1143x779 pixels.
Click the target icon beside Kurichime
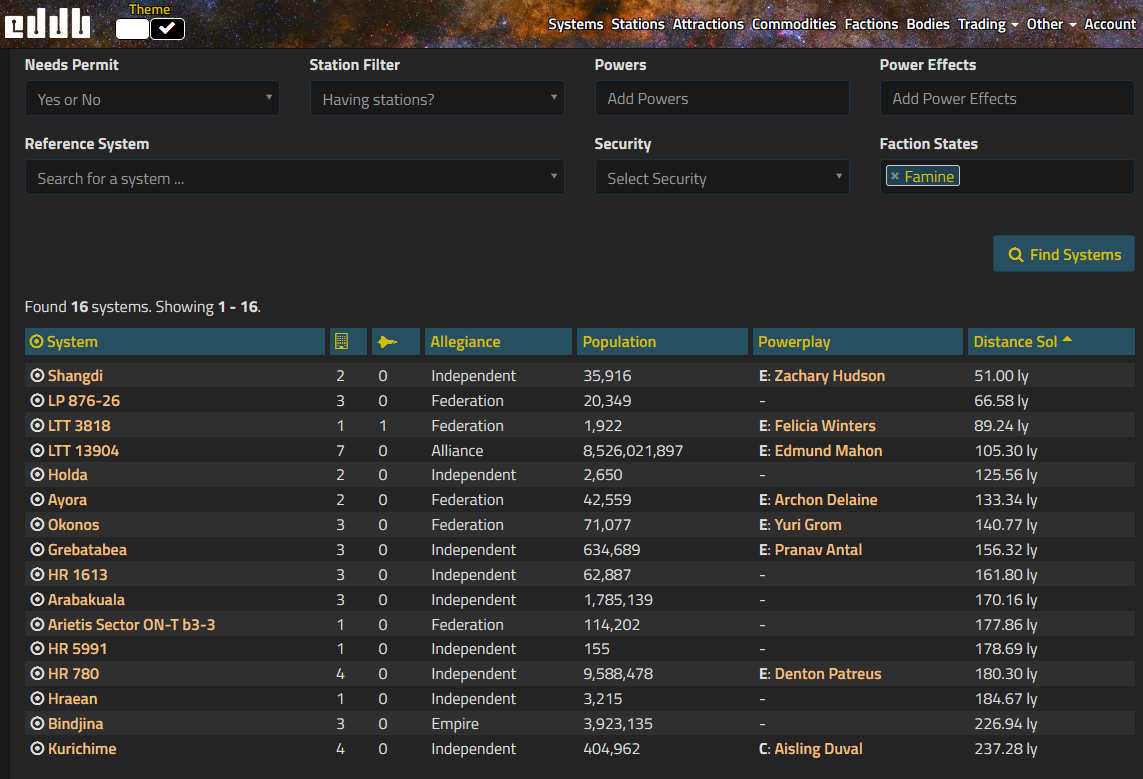tap(37, 748)
